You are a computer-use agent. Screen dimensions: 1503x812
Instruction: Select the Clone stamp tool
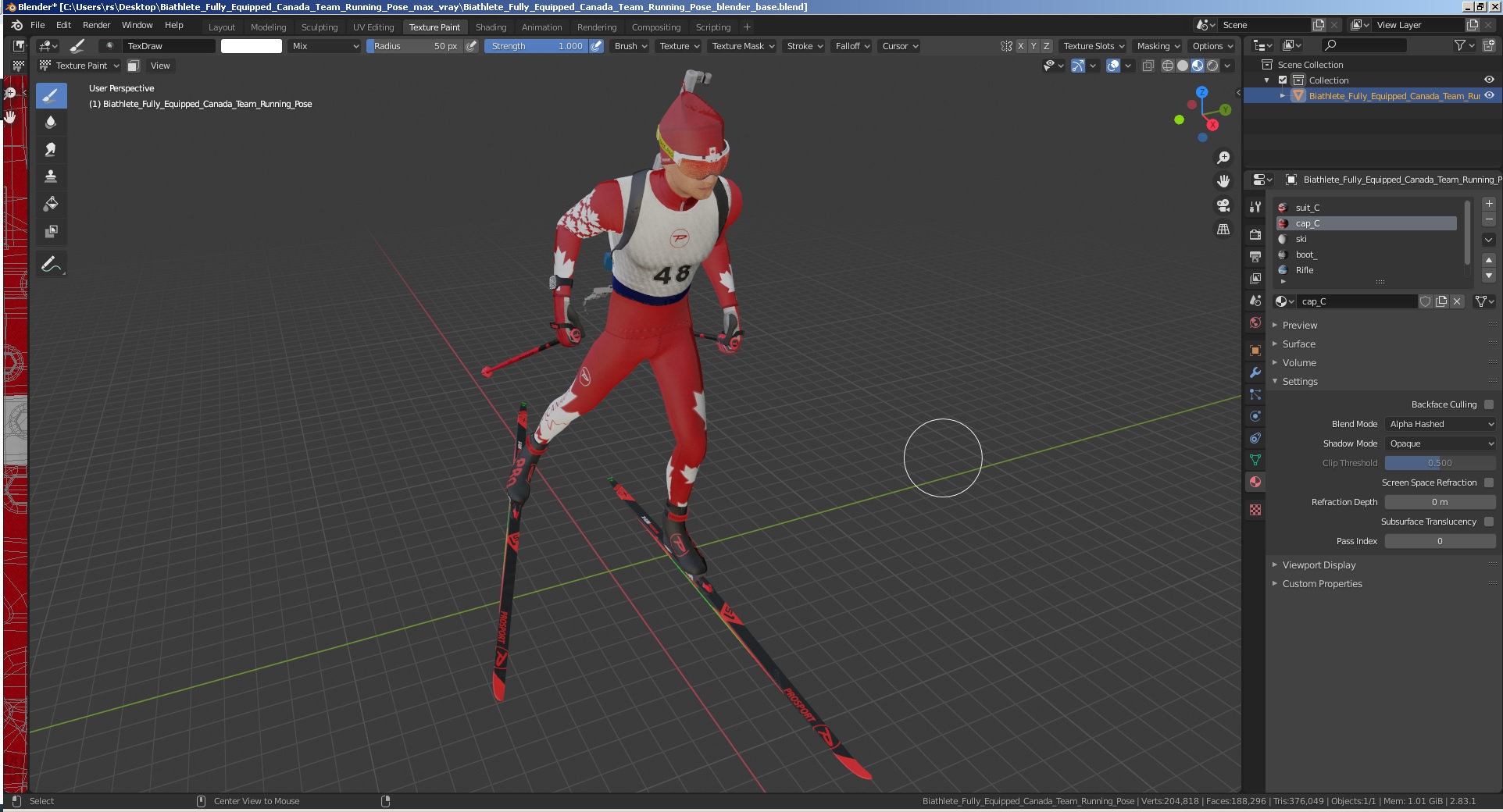tap(51, 176)
